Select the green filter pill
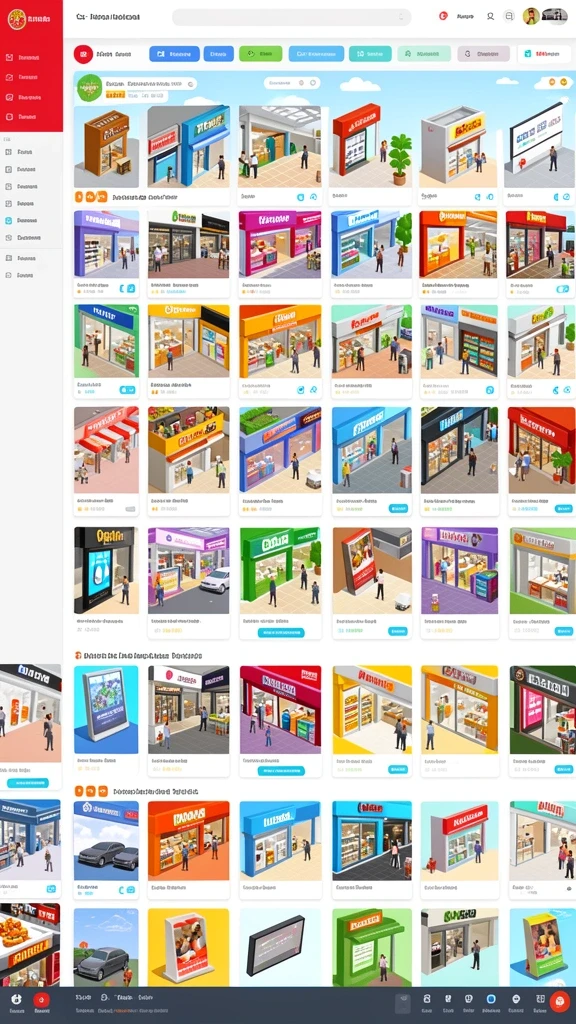The height and width of the screenshot is (1024, 576). coord(261,54)
